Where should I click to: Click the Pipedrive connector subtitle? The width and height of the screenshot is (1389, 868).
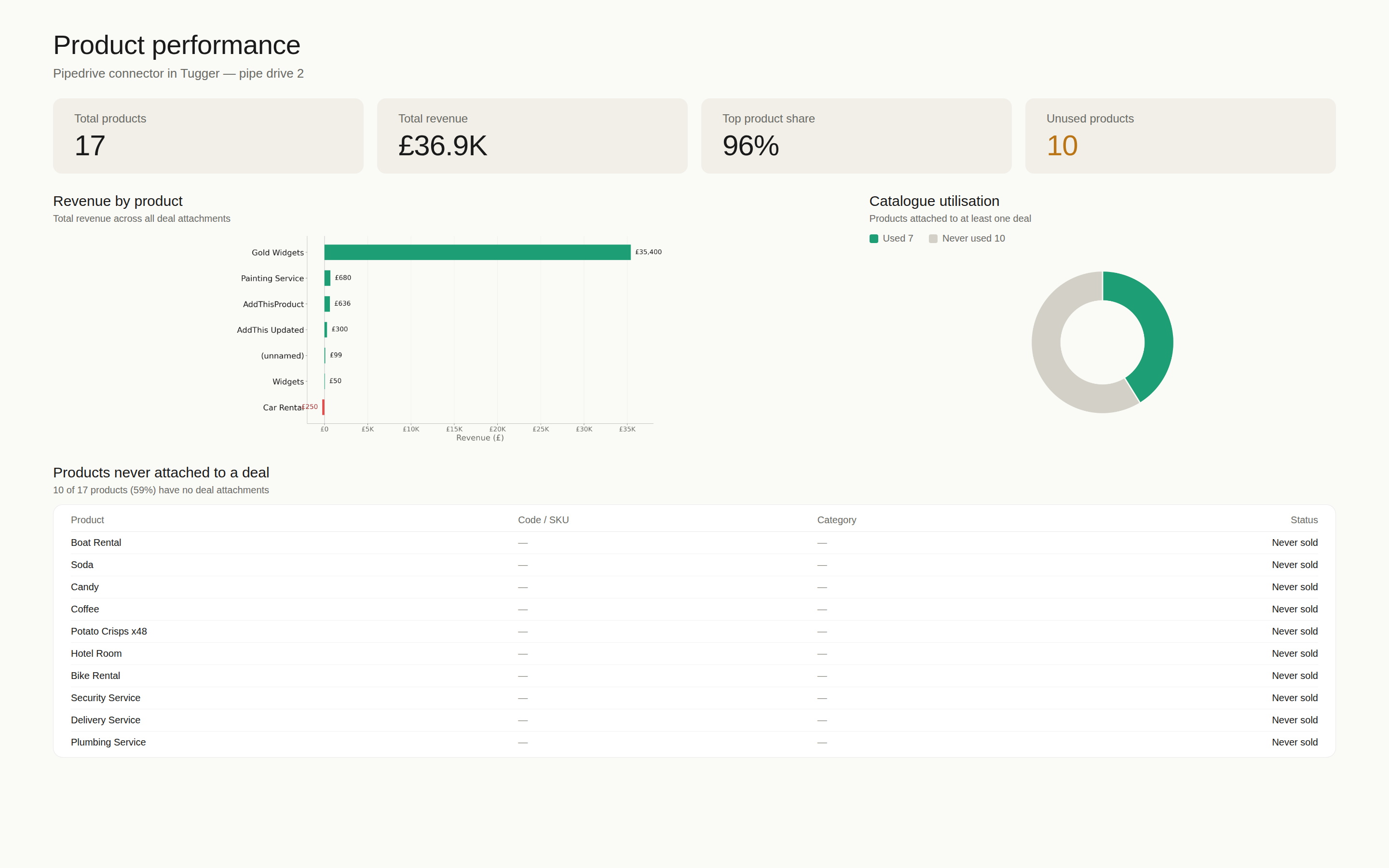click(178, 73)
